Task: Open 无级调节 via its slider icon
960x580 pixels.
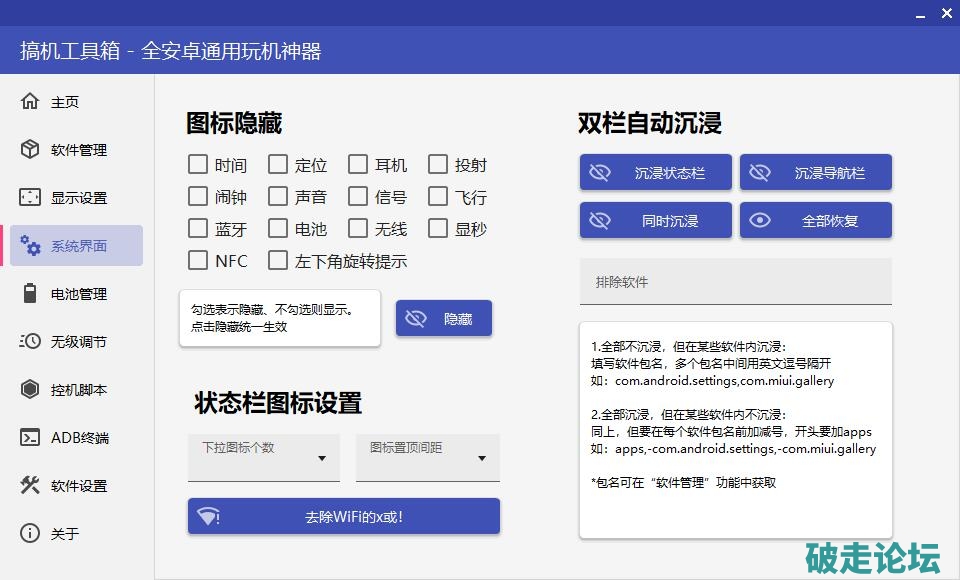Action: pyautogui.click(x=30, y=341)
